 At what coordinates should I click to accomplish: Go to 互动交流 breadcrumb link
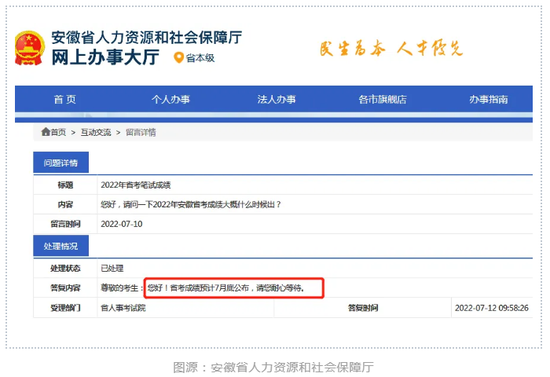click(96, 132)
